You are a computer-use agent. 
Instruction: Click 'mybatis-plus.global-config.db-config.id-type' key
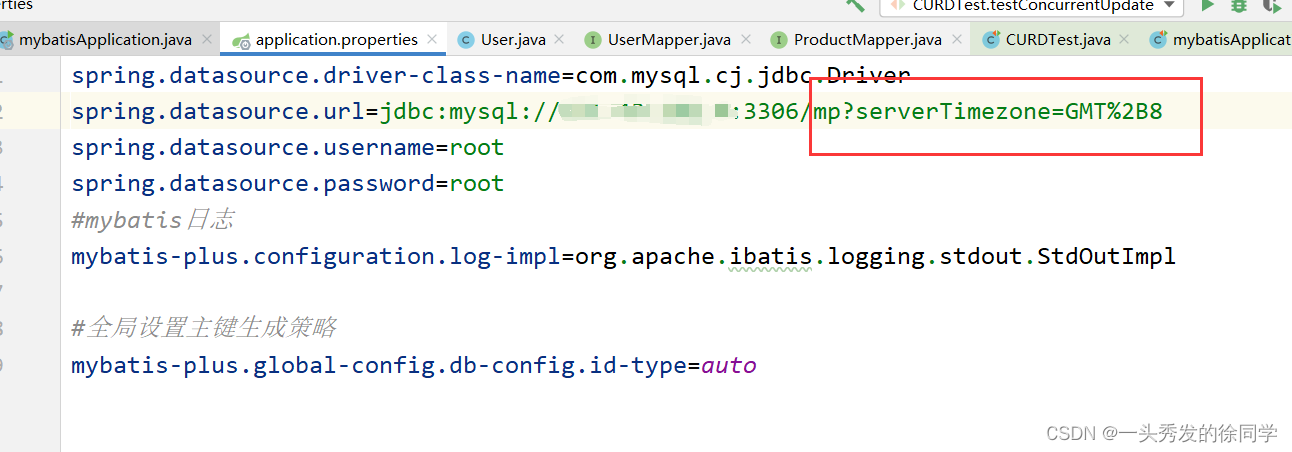click(379, 365)
